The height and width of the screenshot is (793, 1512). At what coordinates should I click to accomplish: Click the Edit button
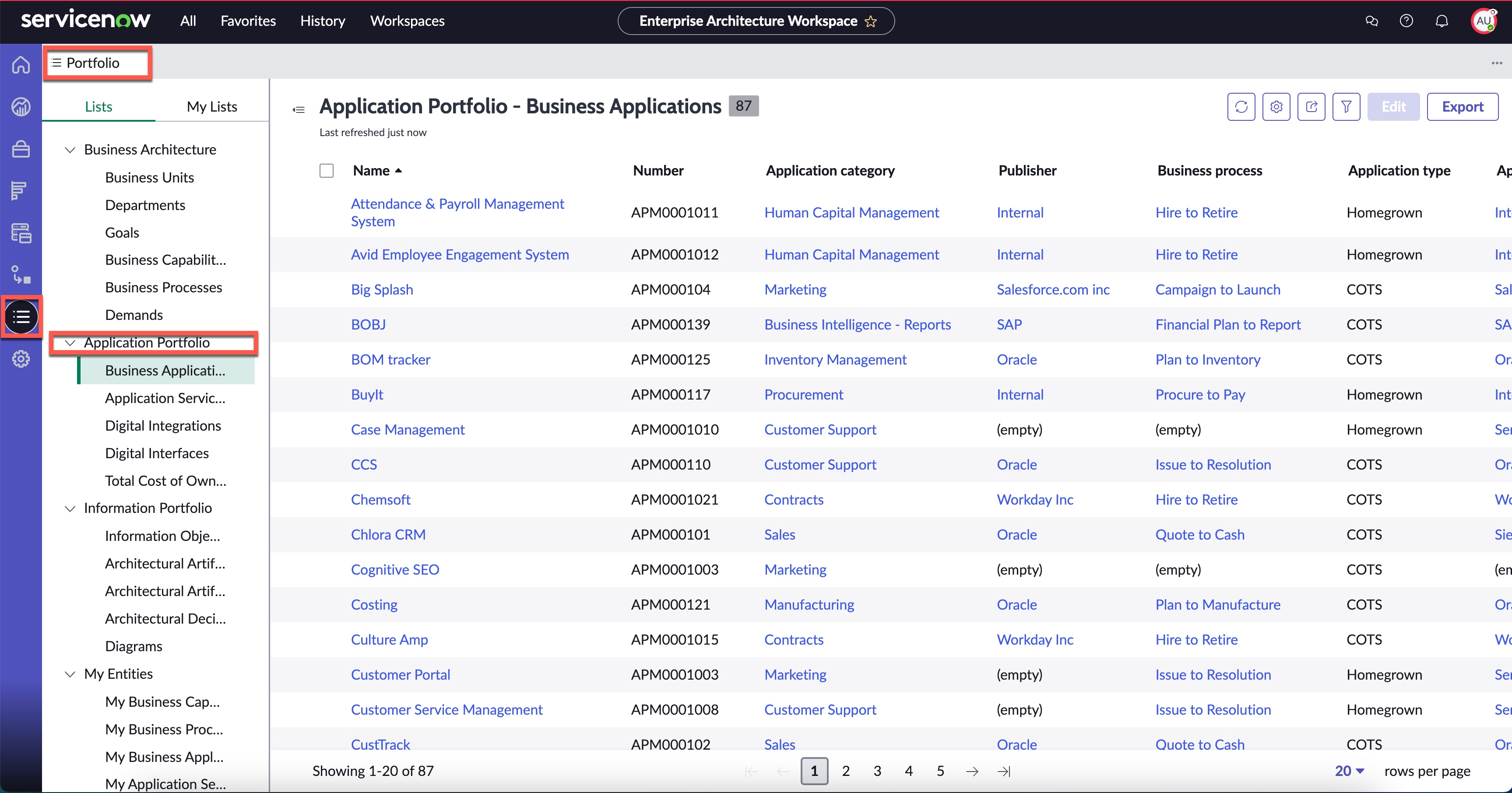1393,107
